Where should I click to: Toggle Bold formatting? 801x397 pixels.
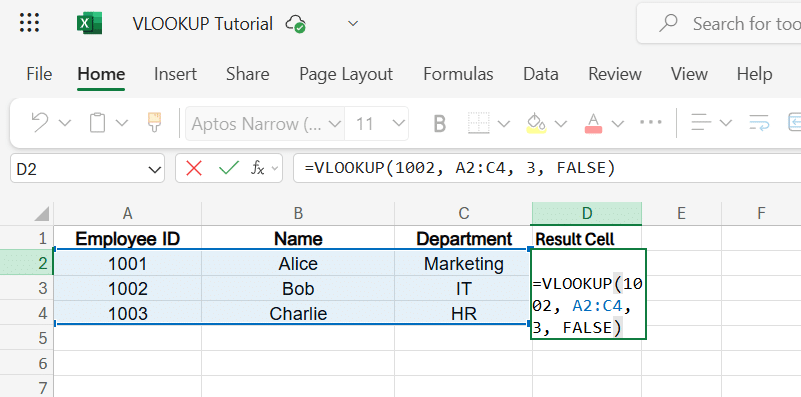(440, 124)
